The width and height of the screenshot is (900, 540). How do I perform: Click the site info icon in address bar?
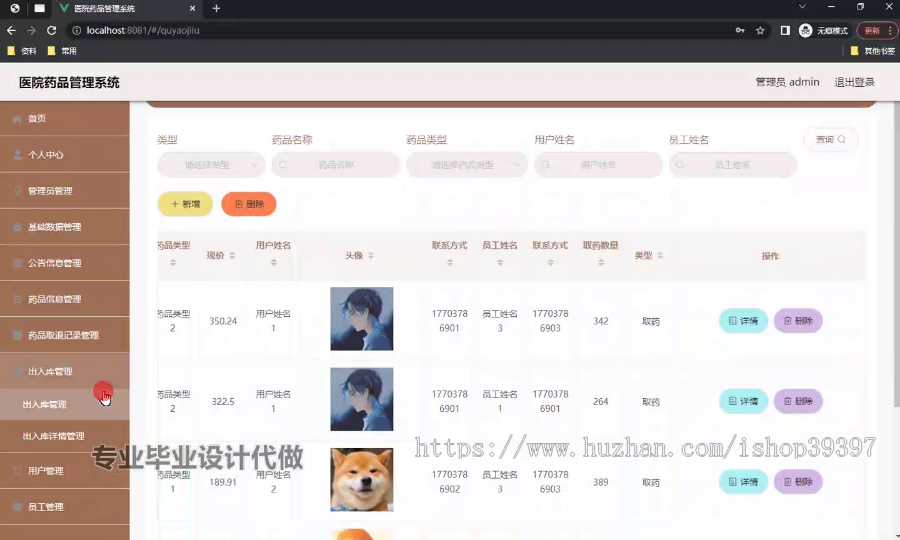pos(76,30)
